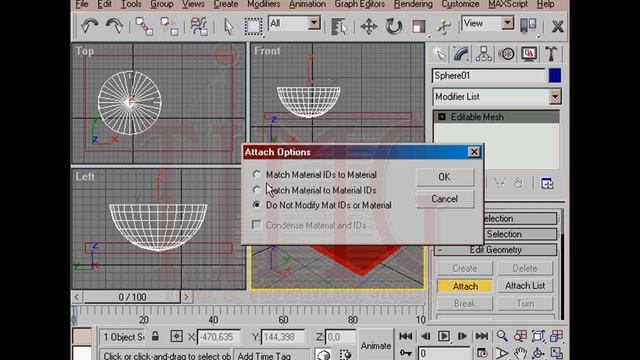Open the Utilities hammer panel tab
Screen dimensions: 640x360
(551, 54)
